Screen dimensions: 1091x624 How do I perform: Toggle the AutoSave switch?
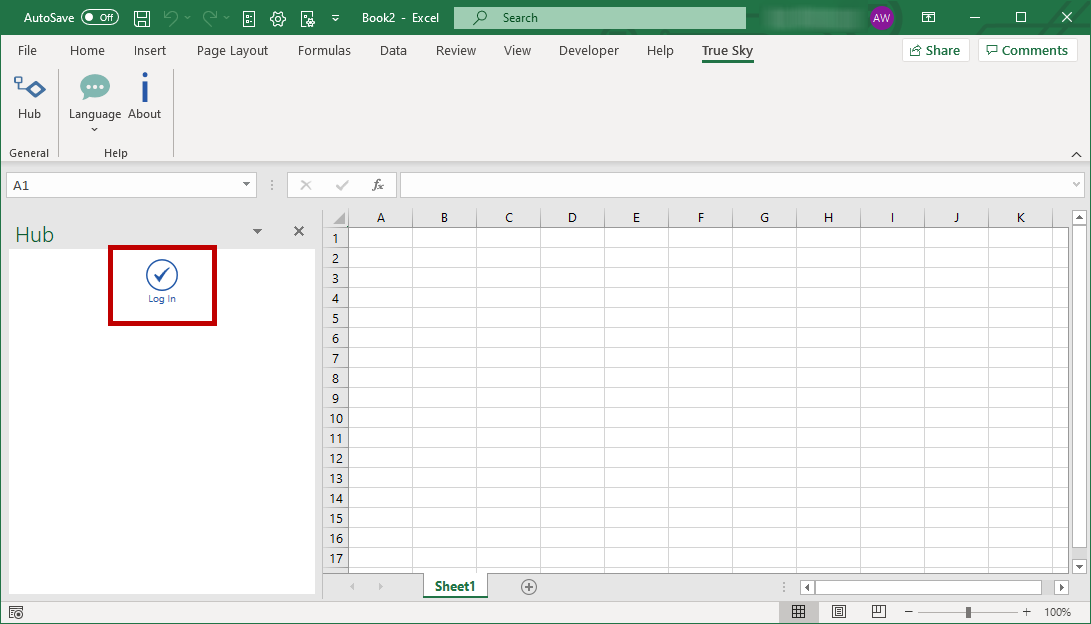pos(99,17)
